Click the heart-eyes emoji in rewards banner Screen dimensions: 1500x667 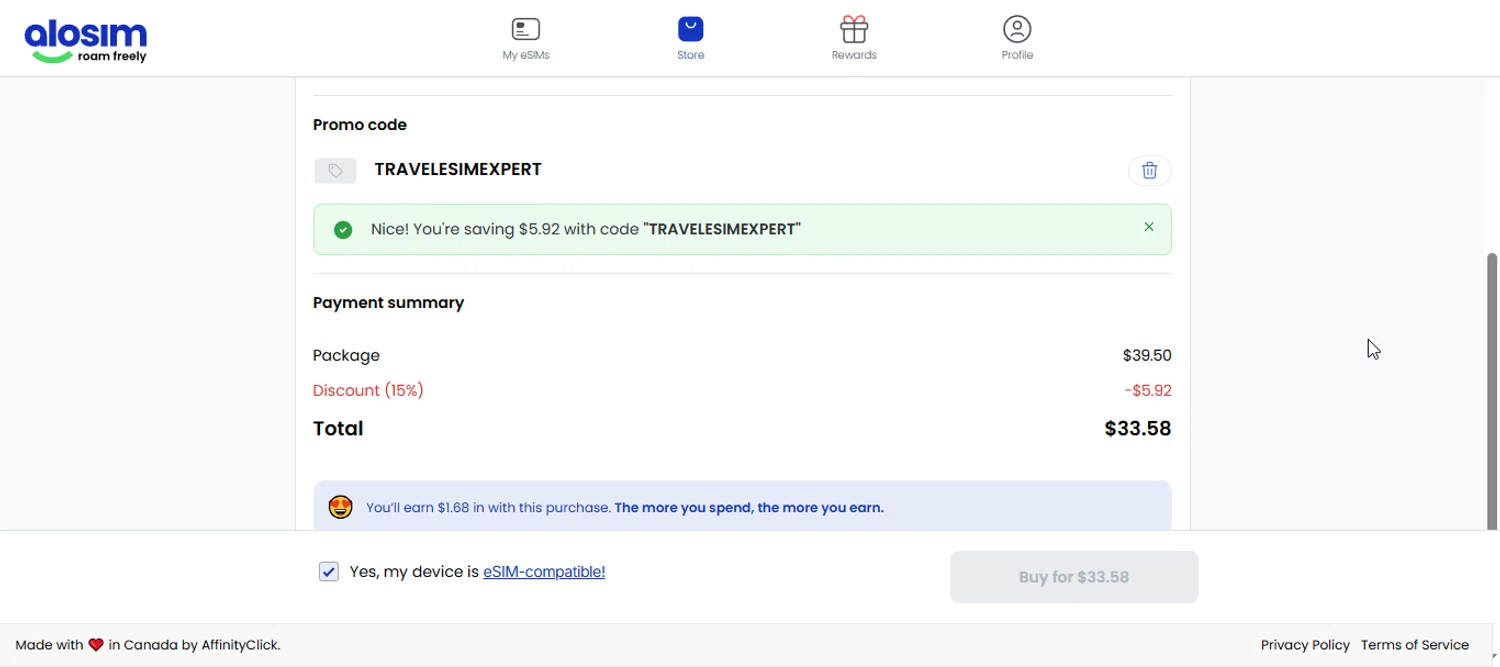pyautogui.click(x=341, y=507)
